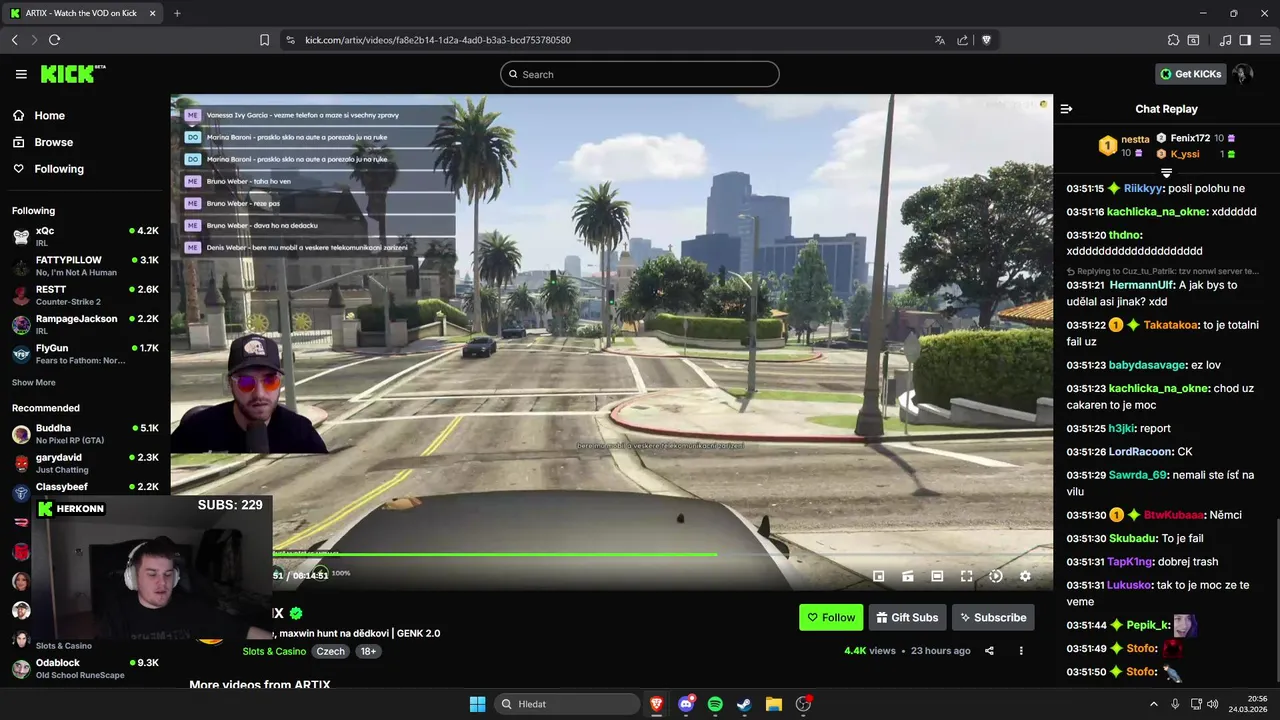
Task: Open the user profile avatar menu
Action: tap(1242, 74)
